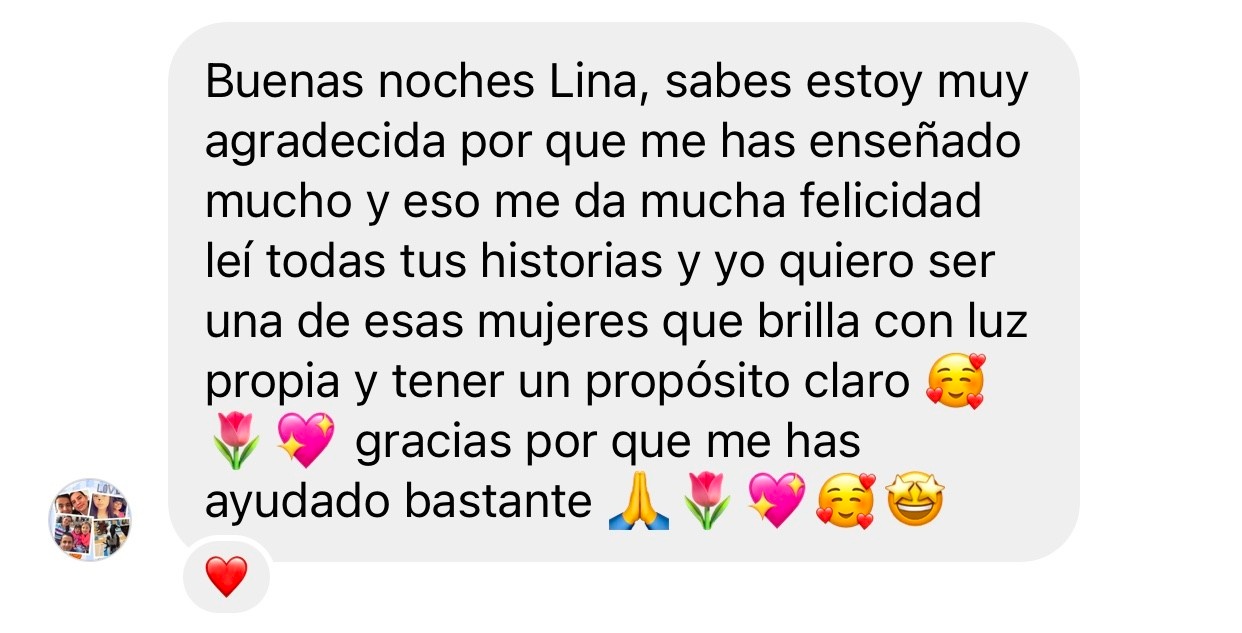The width and height of the screenshot is (1242, 633).
Task: Tap the red heart reaction below message
Action: pos(226,577)
